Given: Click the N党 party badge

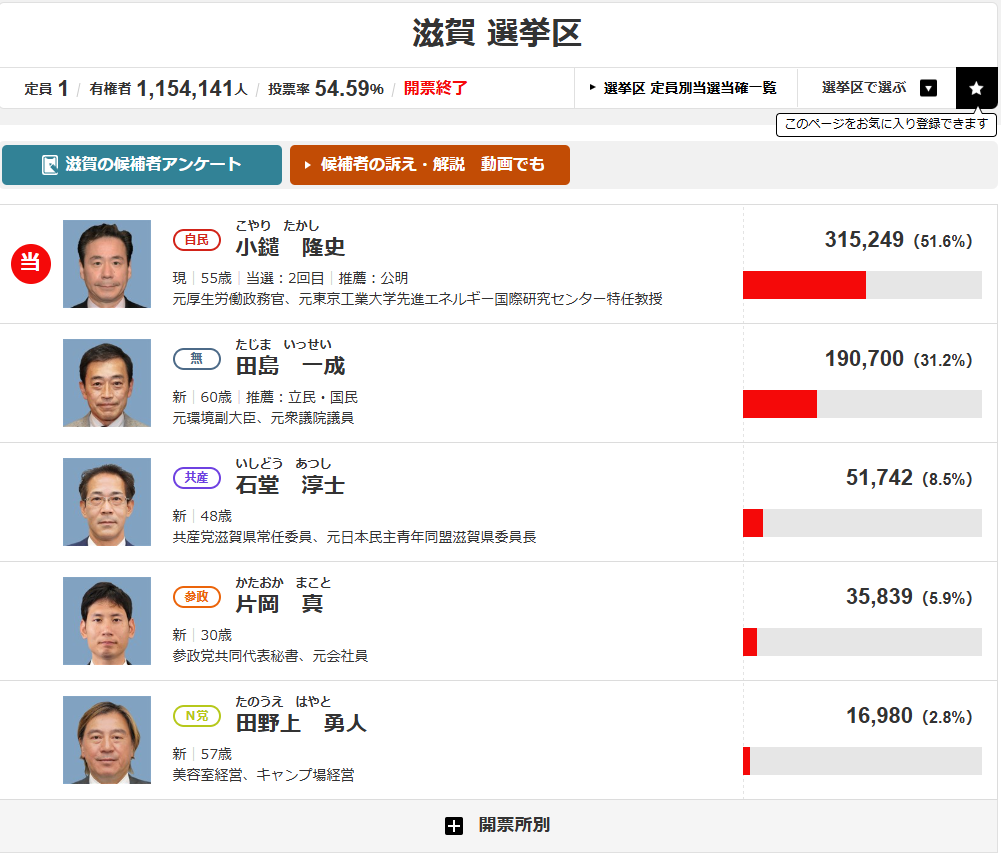Looking at the screenshot, I should (197, 716).
